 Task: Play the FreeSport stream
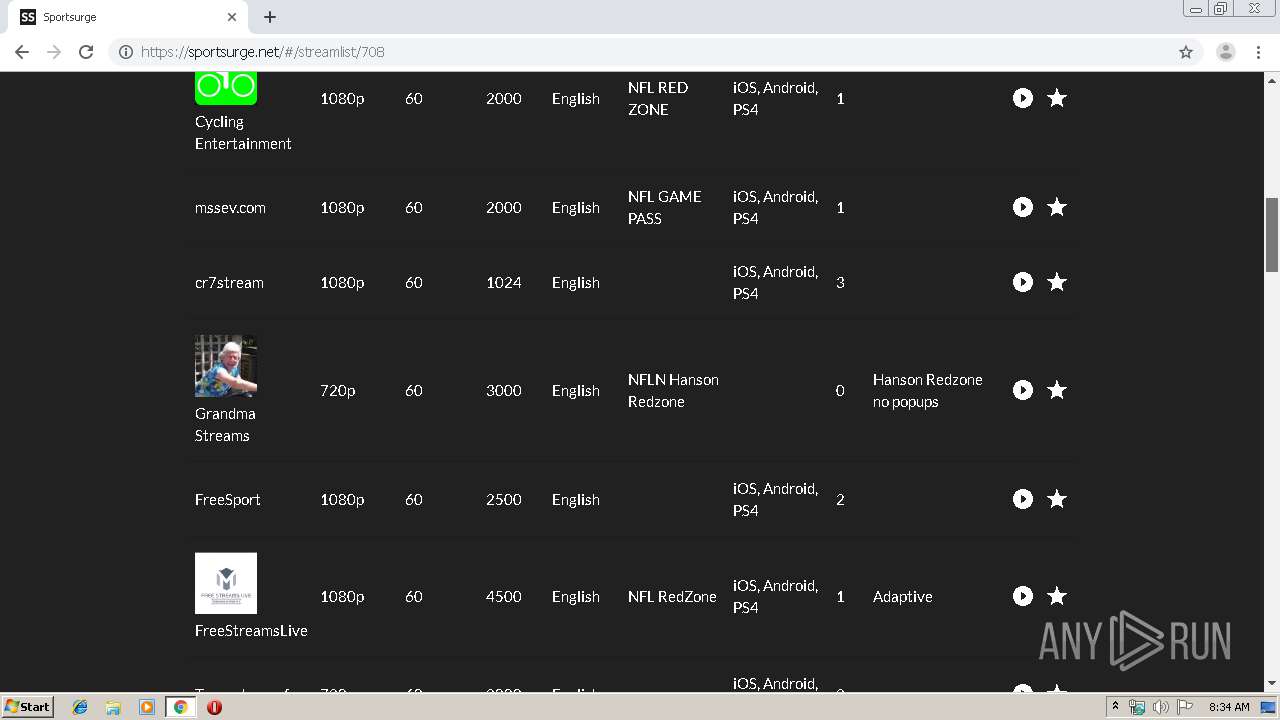(x=1022, y=499)
